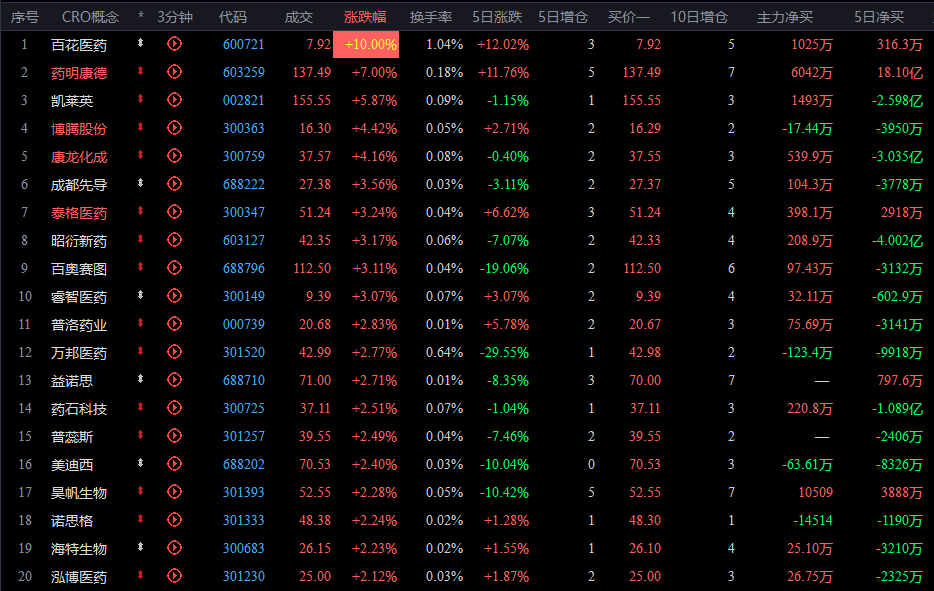Select stock name 泰格医药
Viewport: 934px width, 591px height.
(79, 213)
